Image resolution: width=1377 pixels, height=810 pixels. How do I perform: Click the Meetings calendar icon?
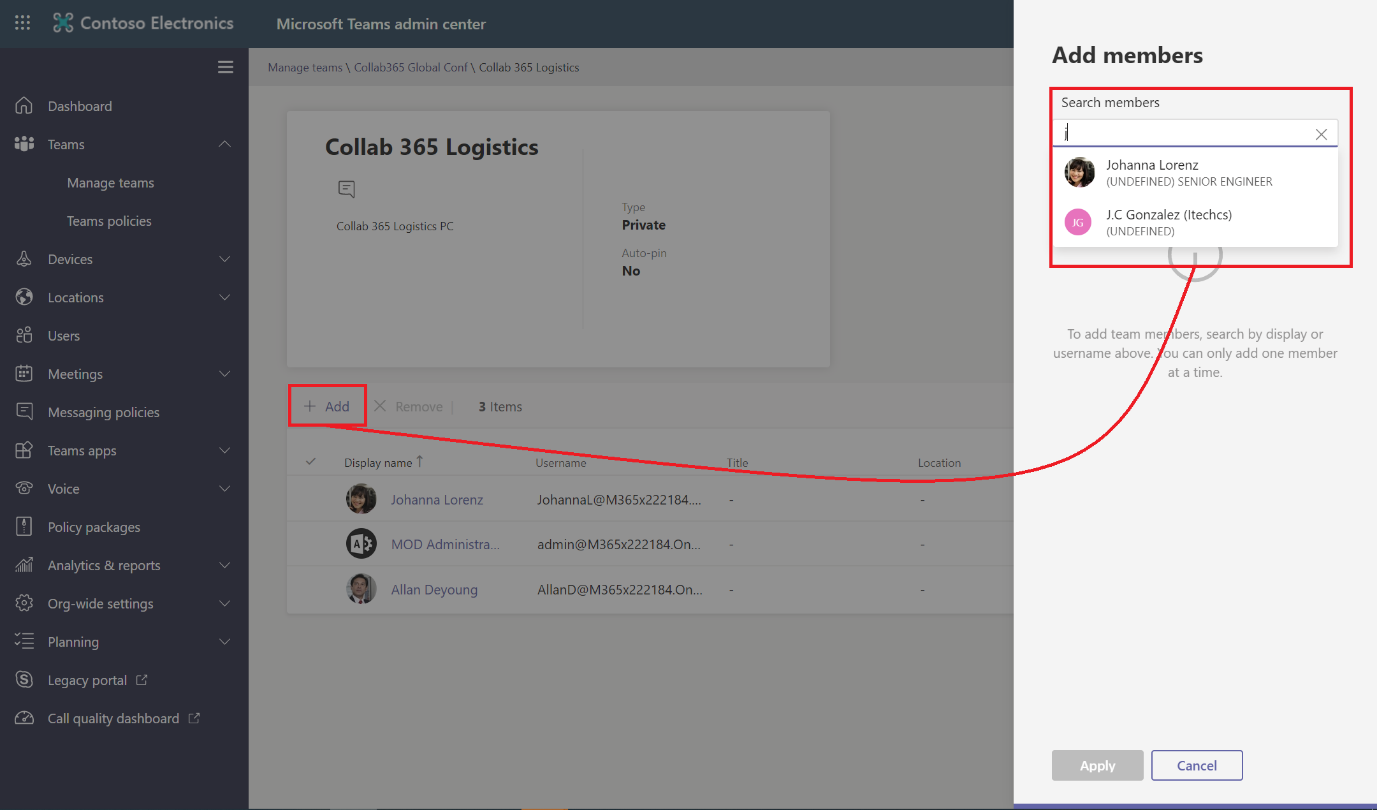(x=25, y=374)
